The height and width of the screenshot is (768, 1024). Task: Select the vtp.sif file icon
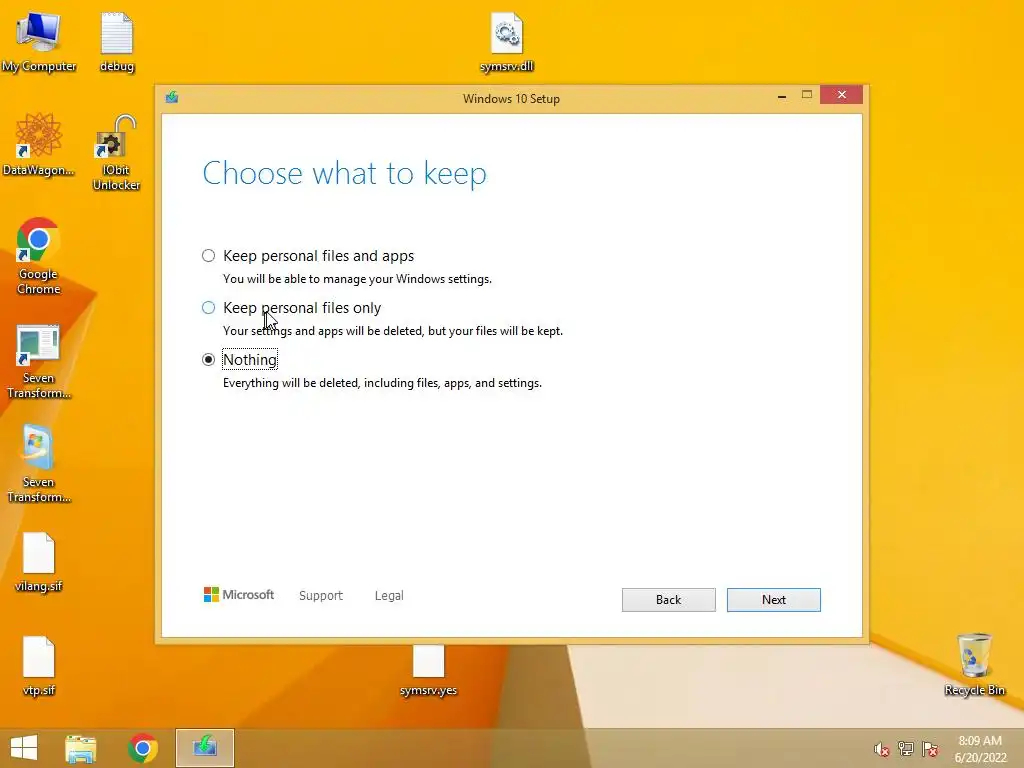[39, 666]
